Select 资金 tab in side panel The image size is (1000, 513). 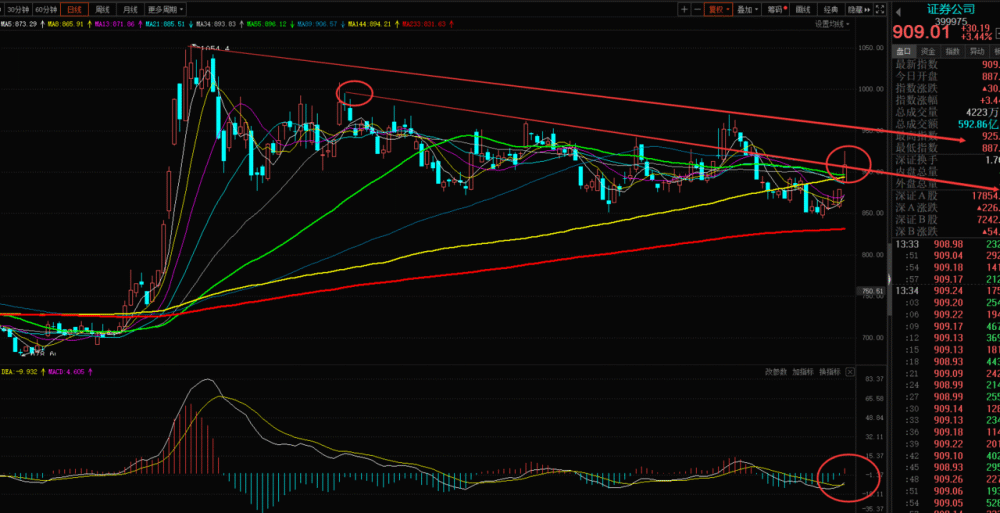(x=928, y=51)
